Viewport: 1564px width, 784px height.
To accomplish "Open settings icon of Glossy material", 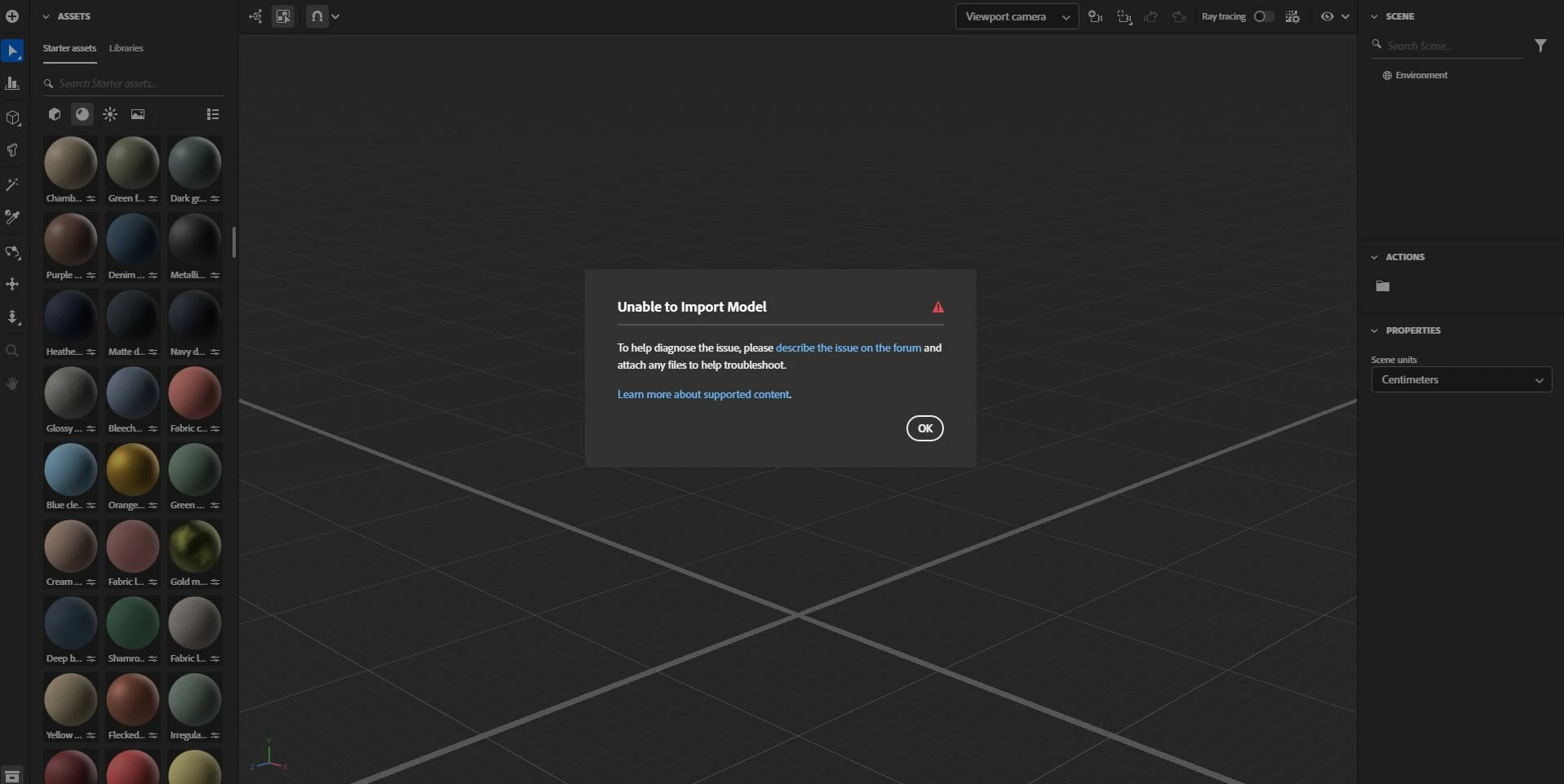I will pyautogui.click(x=91, y=428).
